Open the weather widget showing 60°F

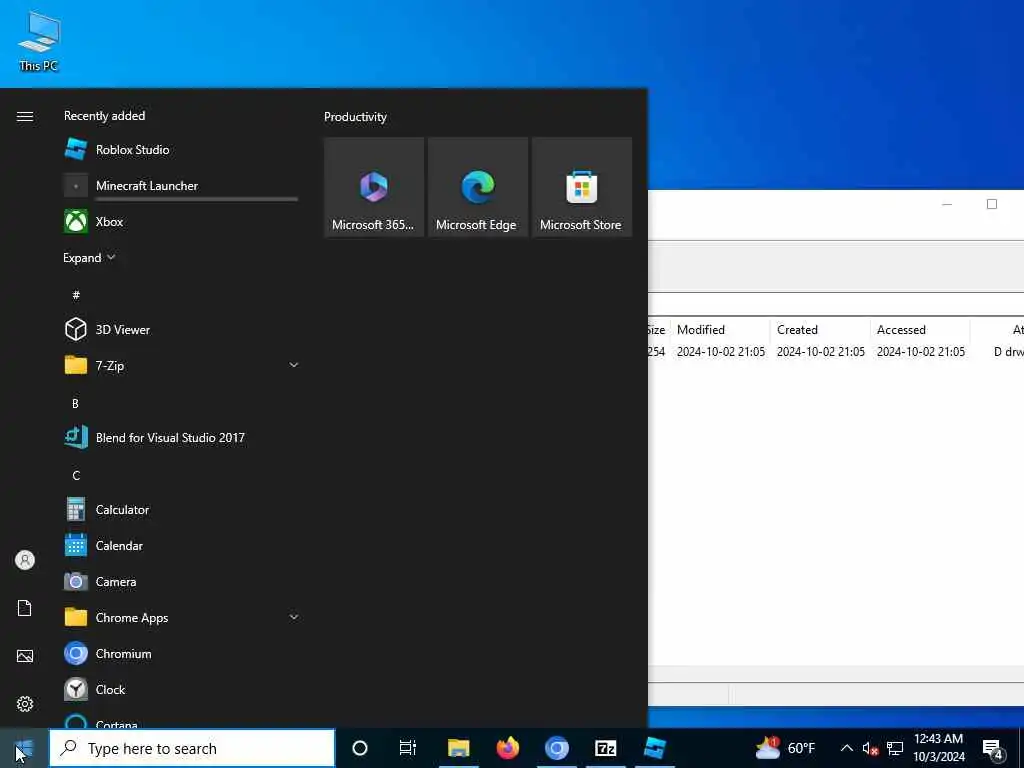[786, 748]
